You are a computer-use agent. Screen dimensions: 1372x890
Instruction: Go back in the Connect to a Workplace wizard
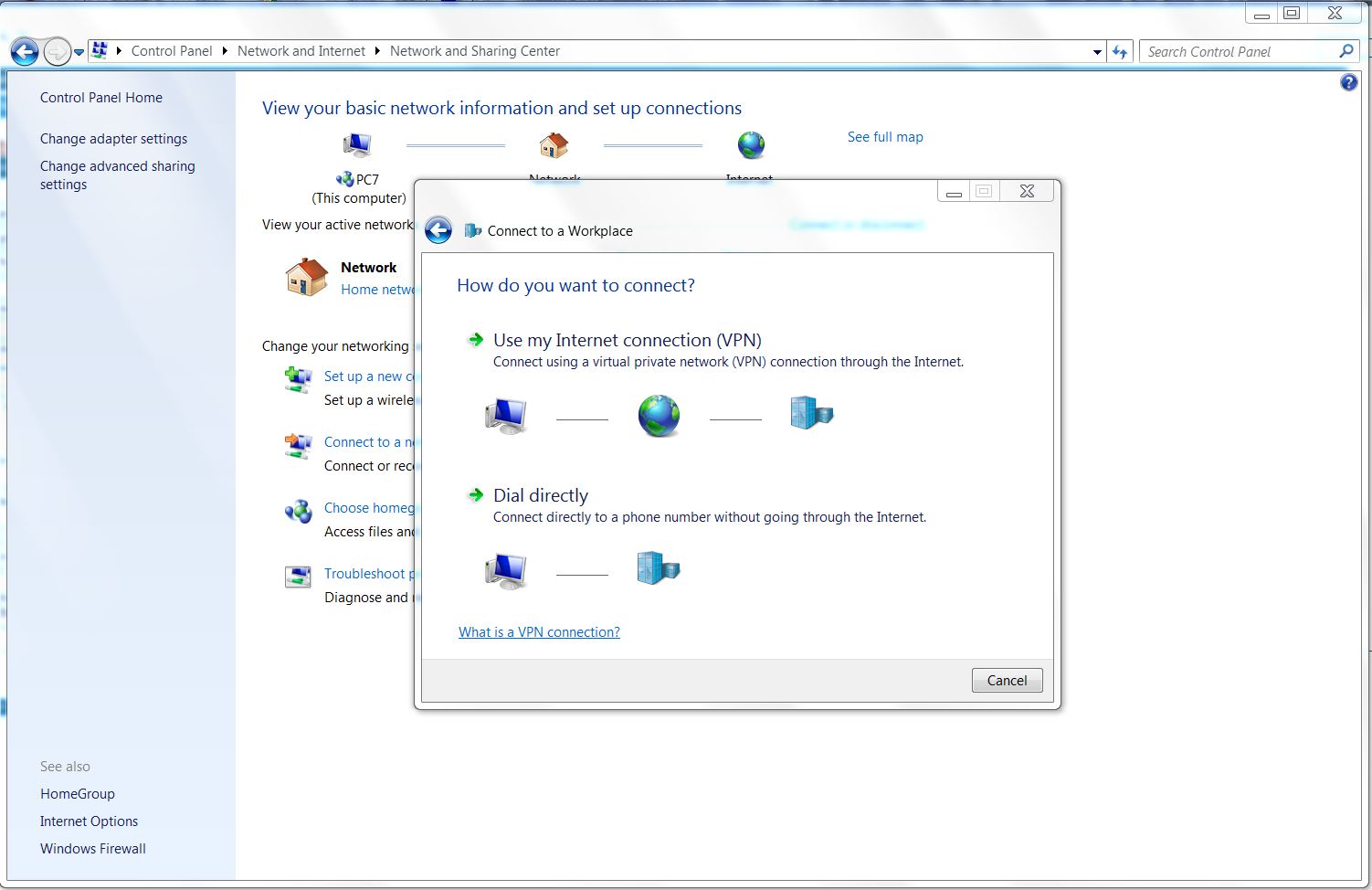pos(438,230)
